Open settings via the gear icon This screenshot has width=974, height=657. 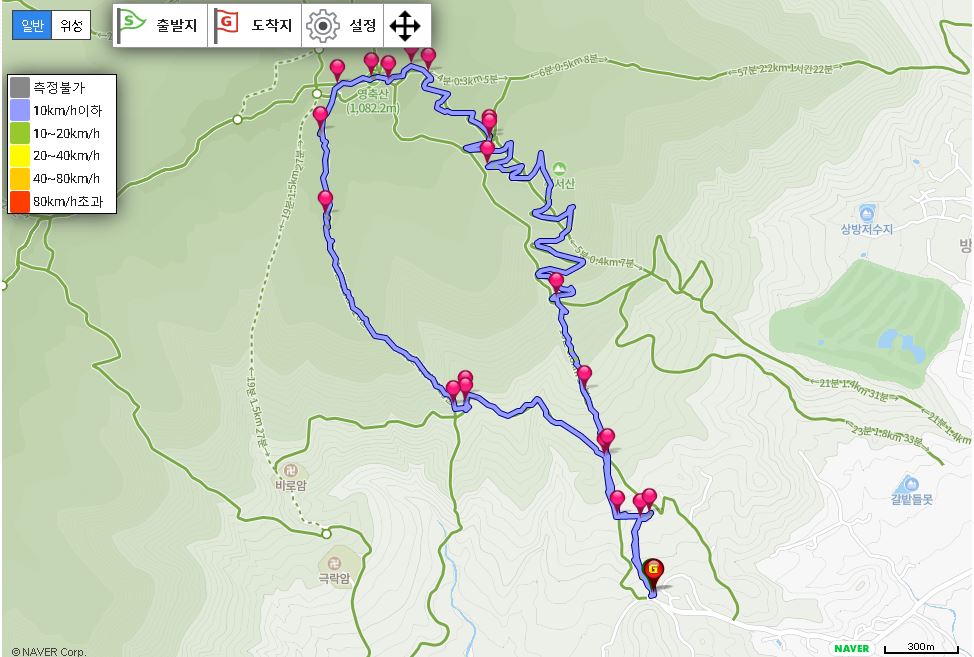(323, 25)
